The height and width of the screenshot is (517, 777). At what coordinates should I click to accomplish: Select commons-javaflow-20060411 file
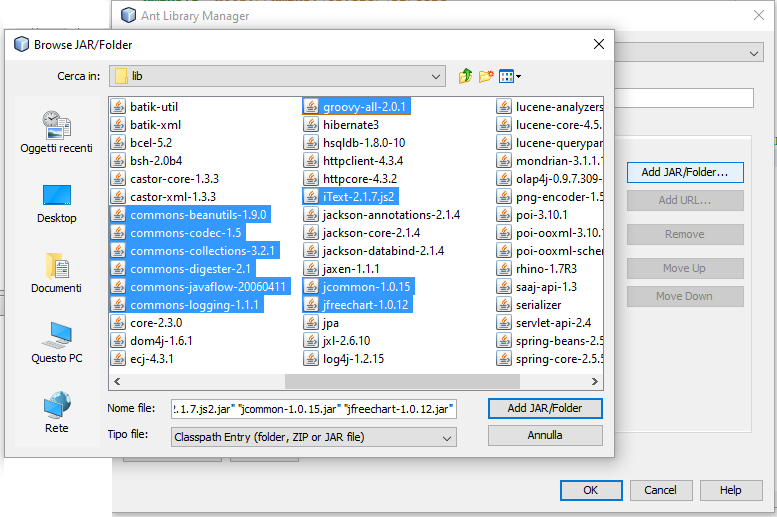200,287
